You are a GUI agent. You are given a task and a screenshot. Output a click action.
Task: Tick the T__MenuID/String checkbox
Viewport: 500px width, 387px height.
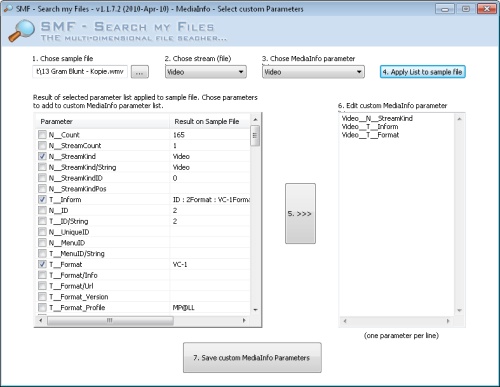coord(42,253)
